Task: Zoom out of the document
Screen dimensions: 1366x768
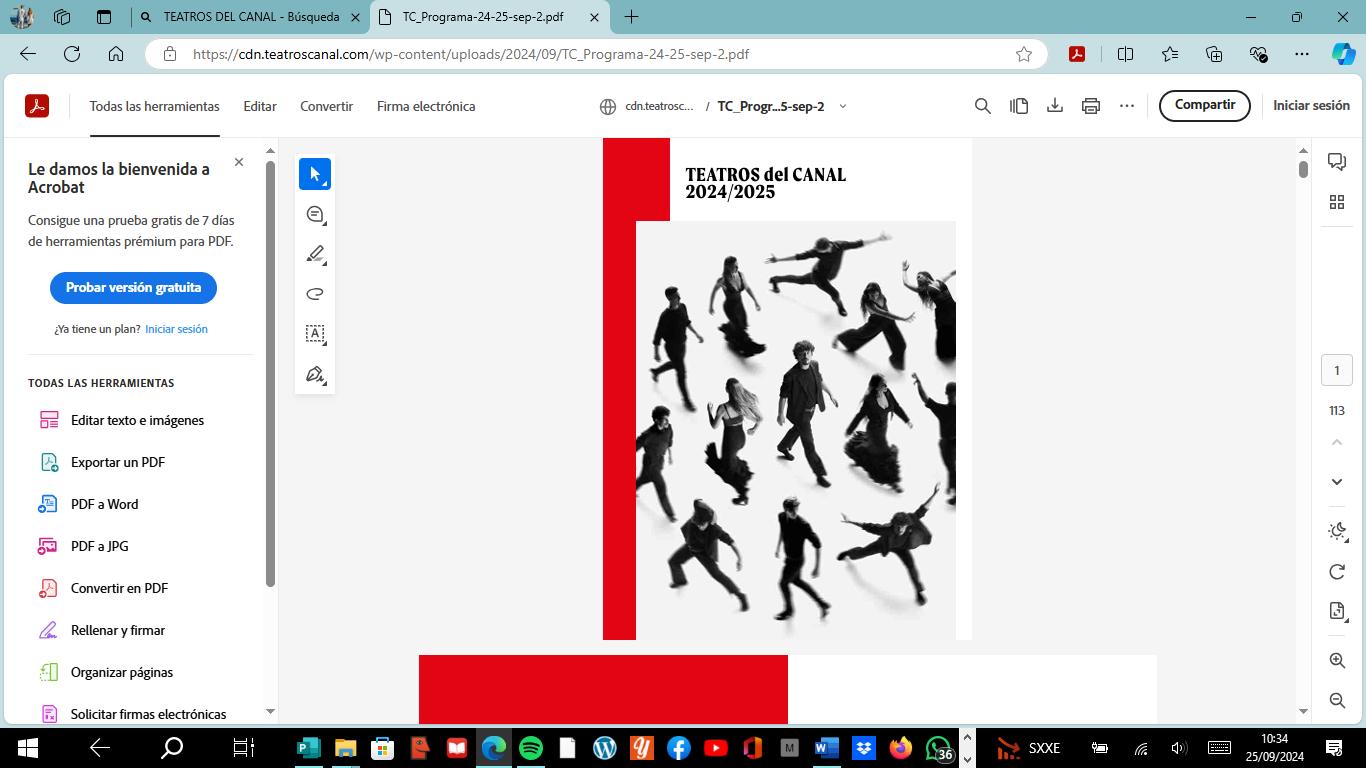Action: tap(1337, 701)
